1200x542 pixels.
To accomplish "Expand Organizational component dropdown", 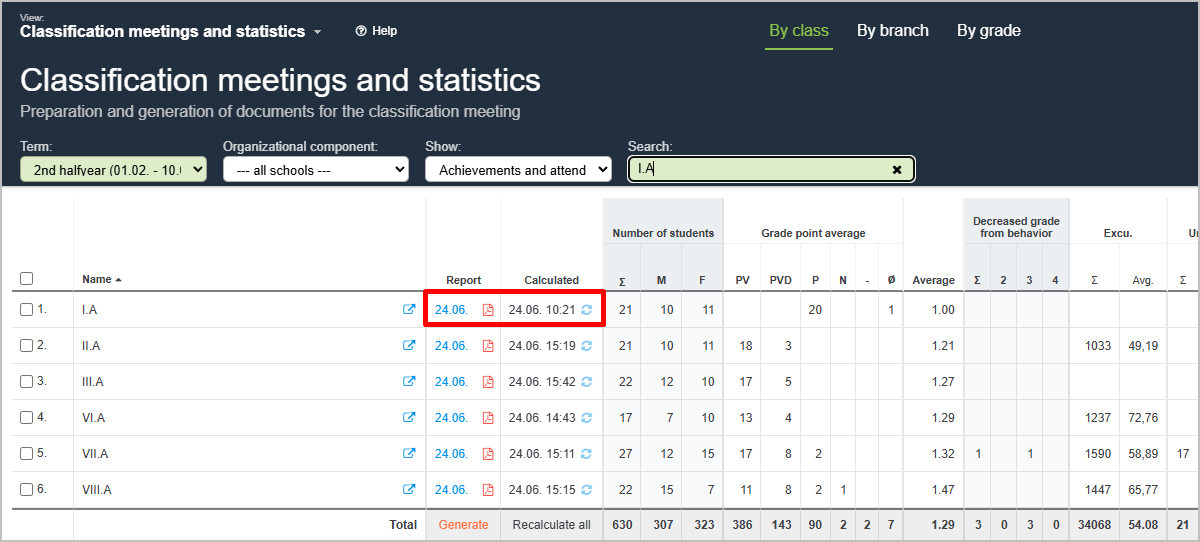I will (315, 170).
